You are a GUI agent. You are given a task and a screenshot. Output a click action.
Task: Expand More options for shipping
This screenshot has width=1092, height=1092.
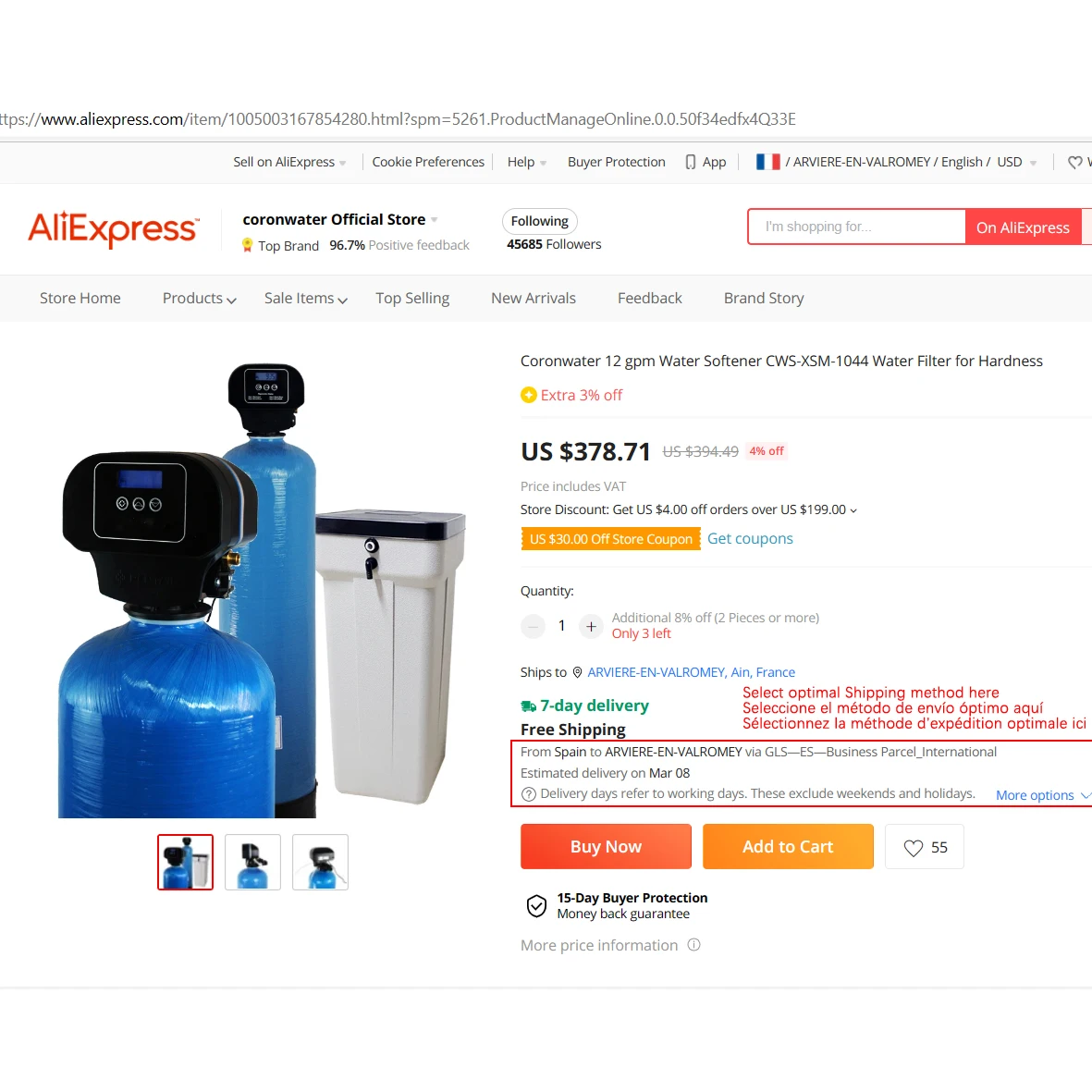[1043, 795]
